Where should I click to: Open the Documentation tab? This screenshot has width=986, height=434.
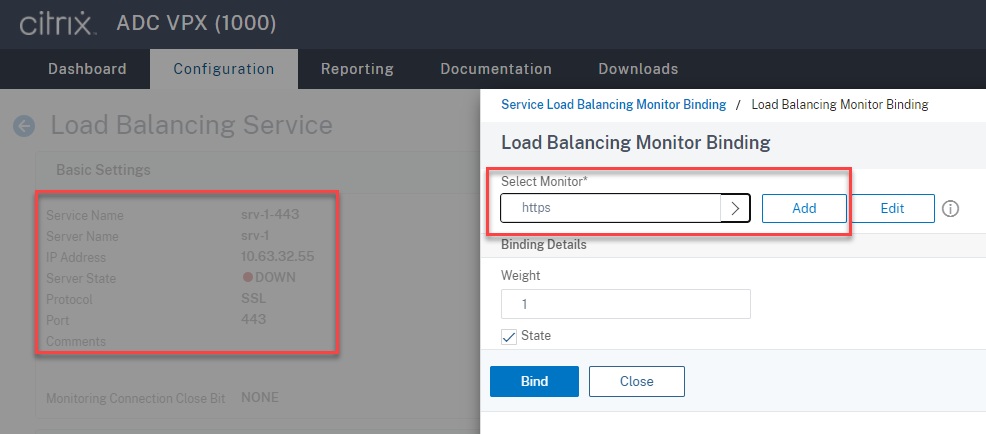tap(495, 69)
